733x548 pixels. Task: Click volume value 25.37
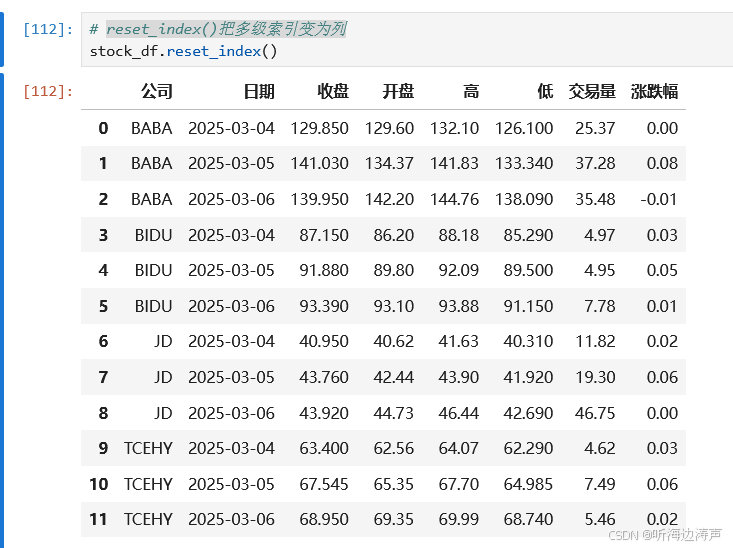[595, 128]
